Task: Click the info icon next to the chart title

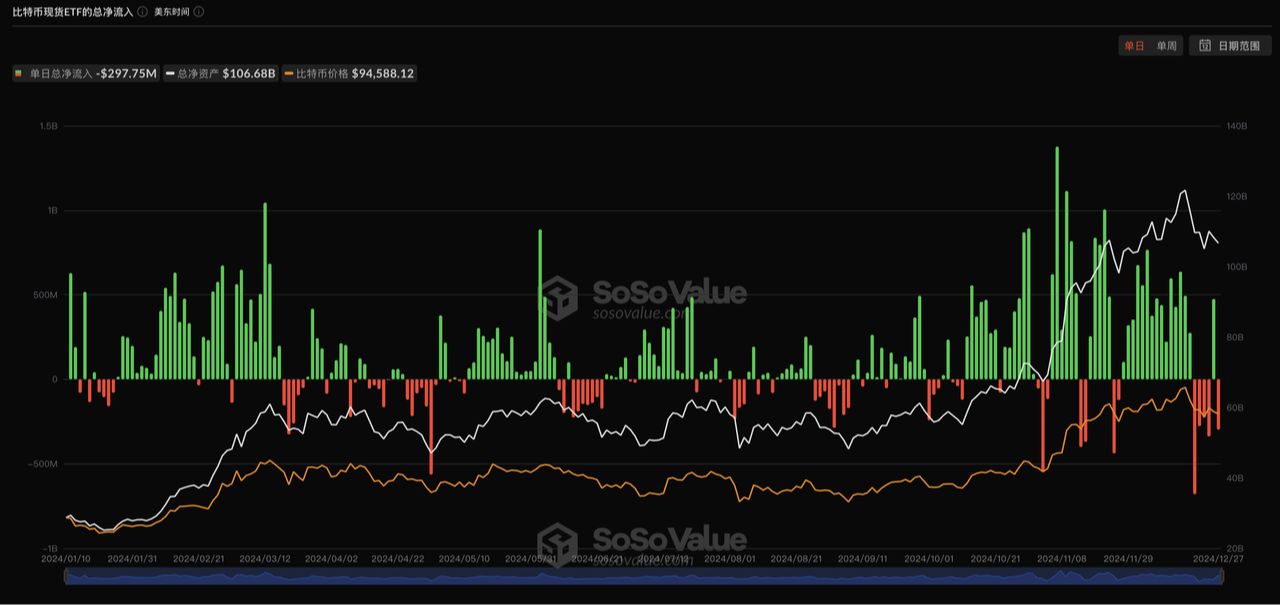Action: tap(143, 11)
